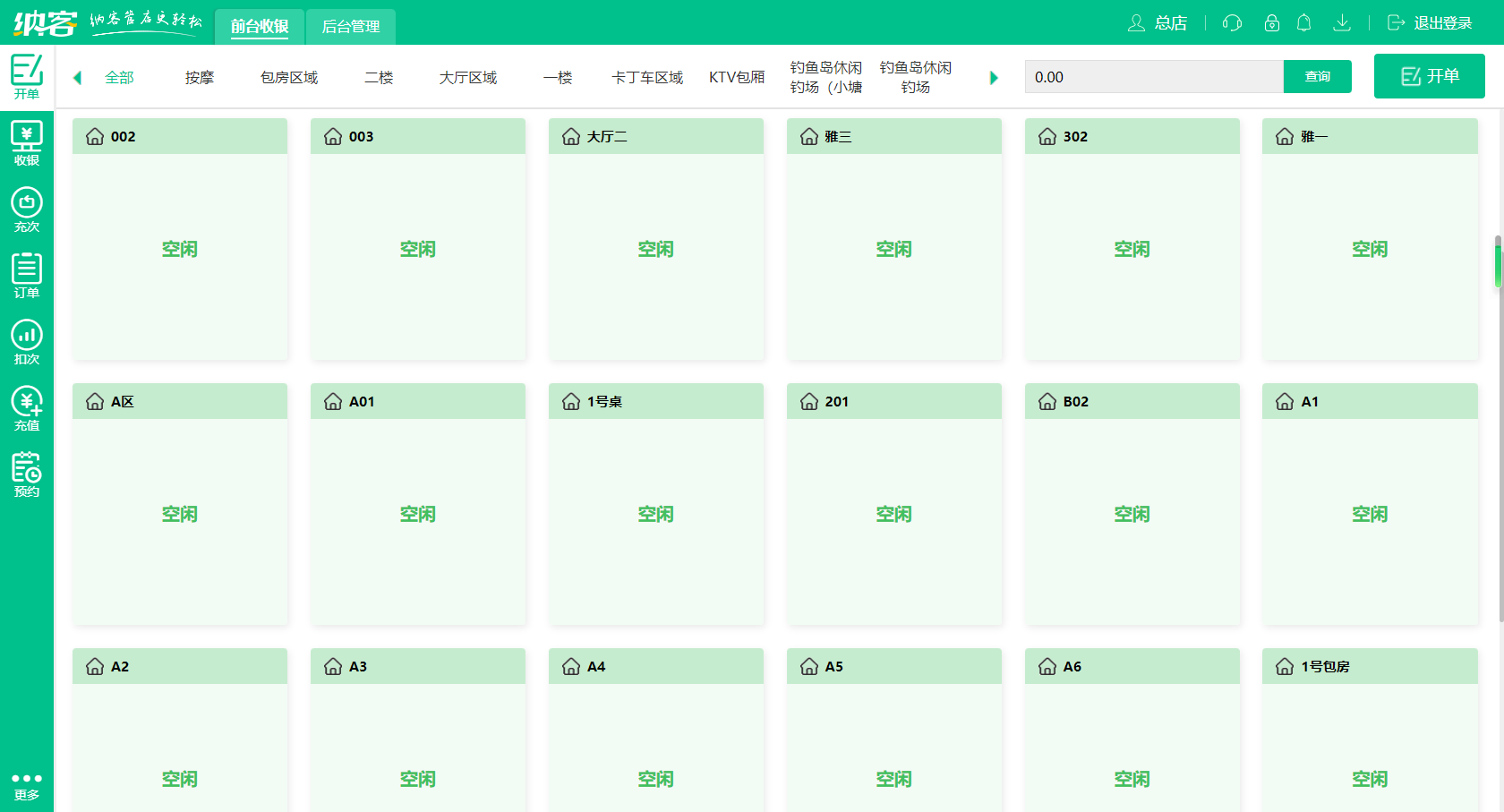Image resolution: width=1504 pixels, height=812 pixels.
Task: Expand the 更多 more menu in sidebar
Action: pos(27,785)
